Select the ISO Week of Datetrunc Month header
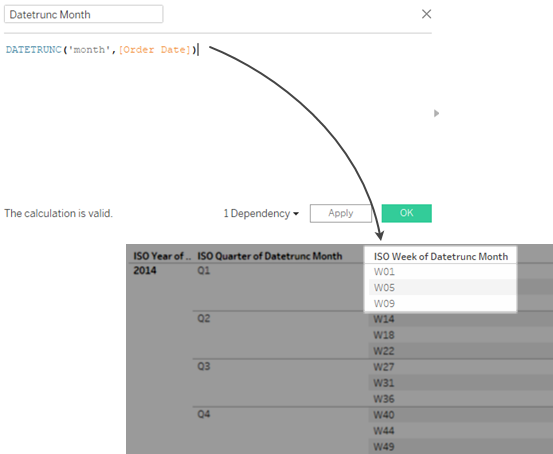This screenshot has width=553, height=454. (441, 256)
